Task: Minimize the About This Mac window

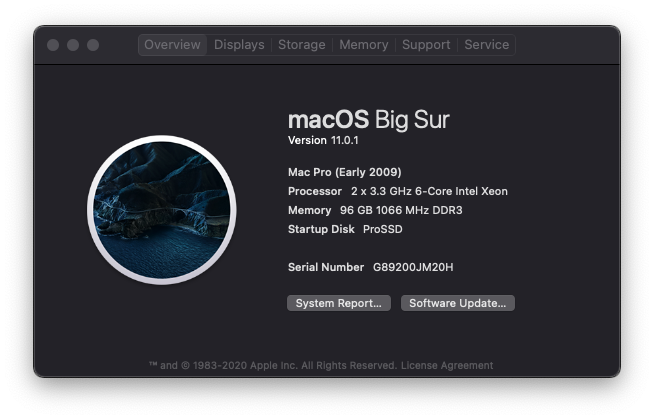Action: point(73,45)
